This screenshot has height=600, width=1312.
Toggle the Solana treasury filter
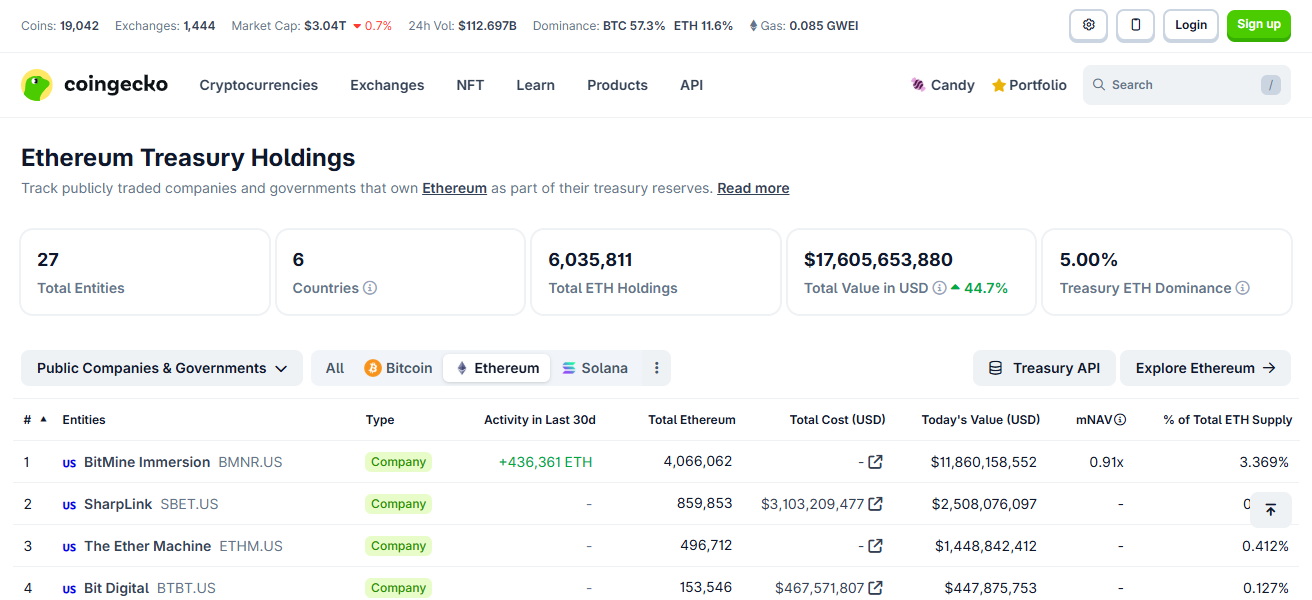[x=596, y=368]
